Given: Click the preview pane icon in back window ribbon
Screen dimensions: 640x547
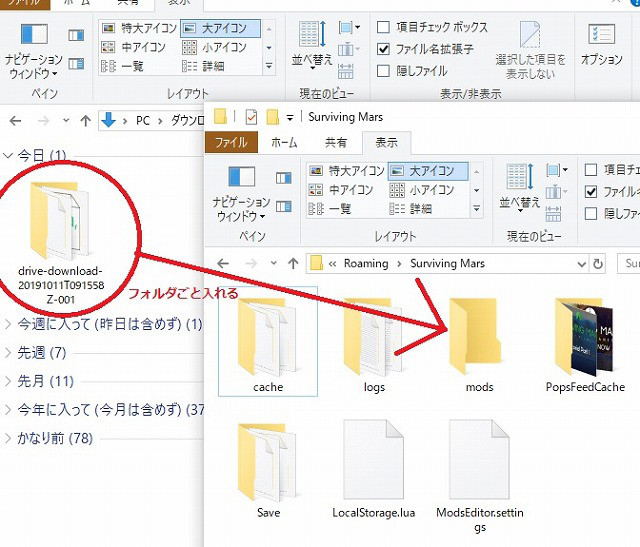Looking at the screenshot, I should click(x=76, y=35).
